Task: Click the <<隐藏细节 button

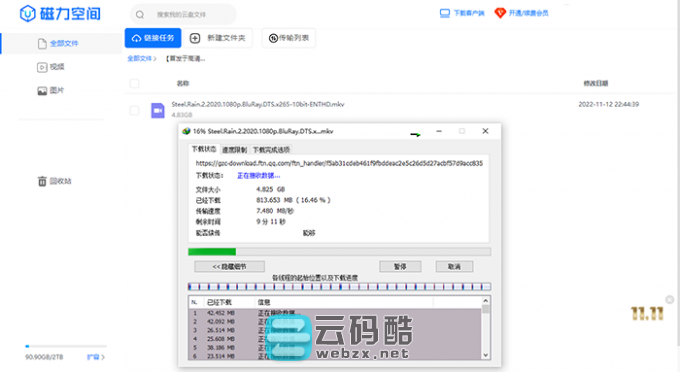Action: 229,267
